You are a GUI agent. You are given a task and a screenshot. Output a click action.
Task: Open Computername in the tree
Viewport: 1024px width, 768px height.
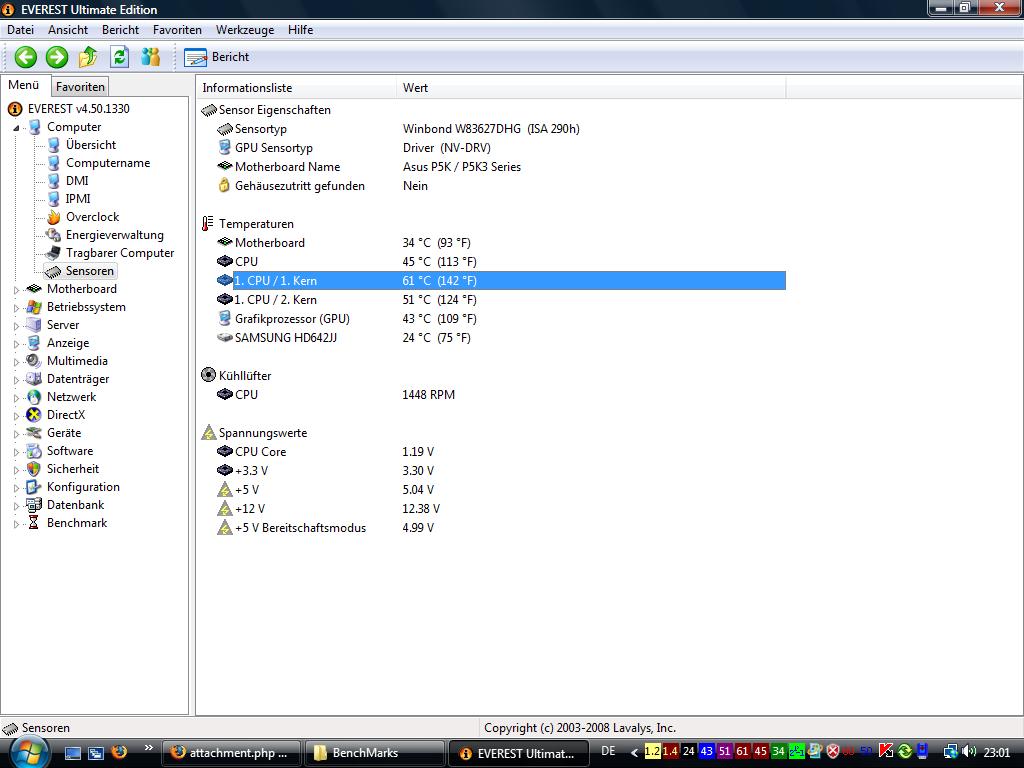[x=108, y=163]
